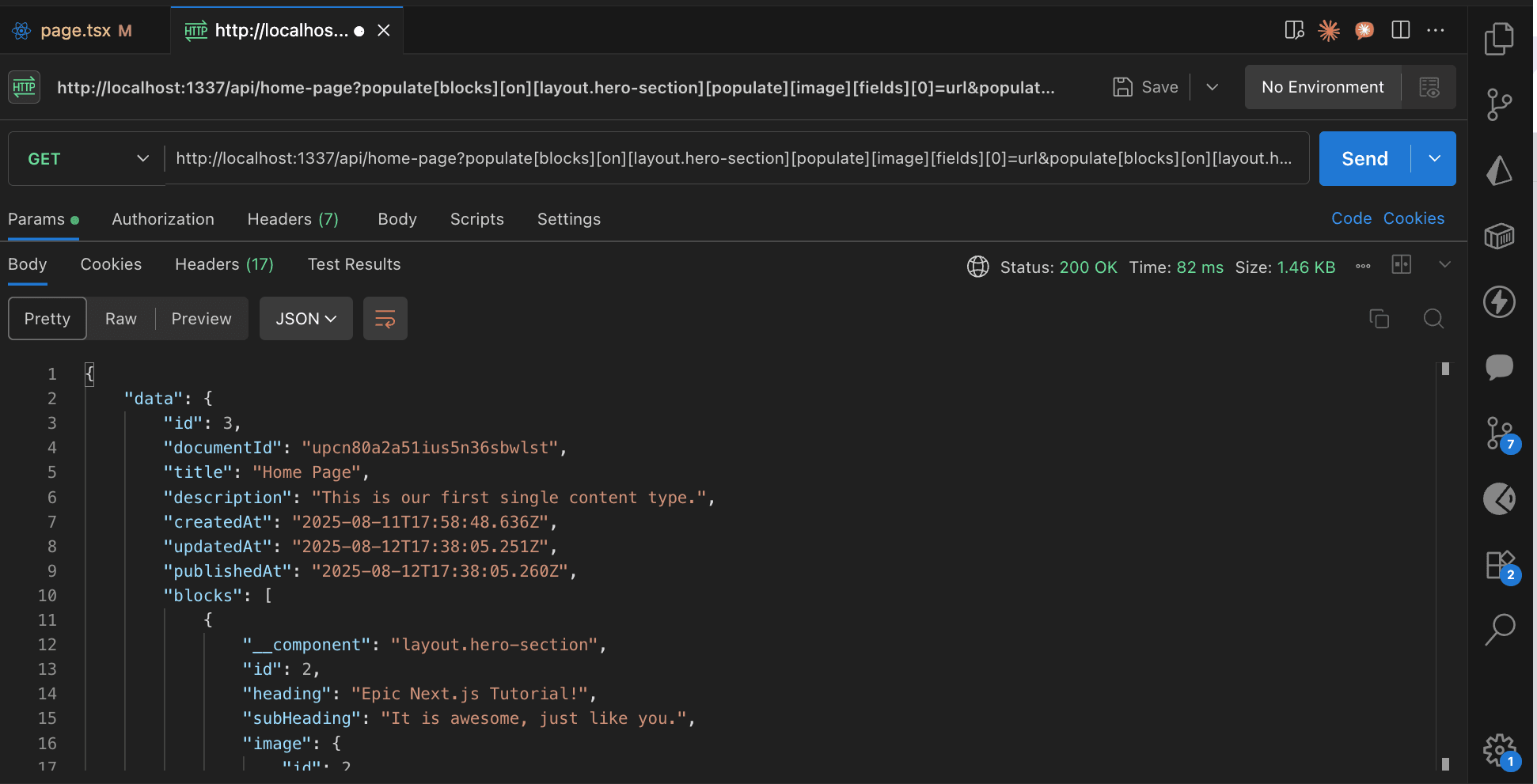
Task: Open the request Settings tab
Action: click(x=569, y=219)
